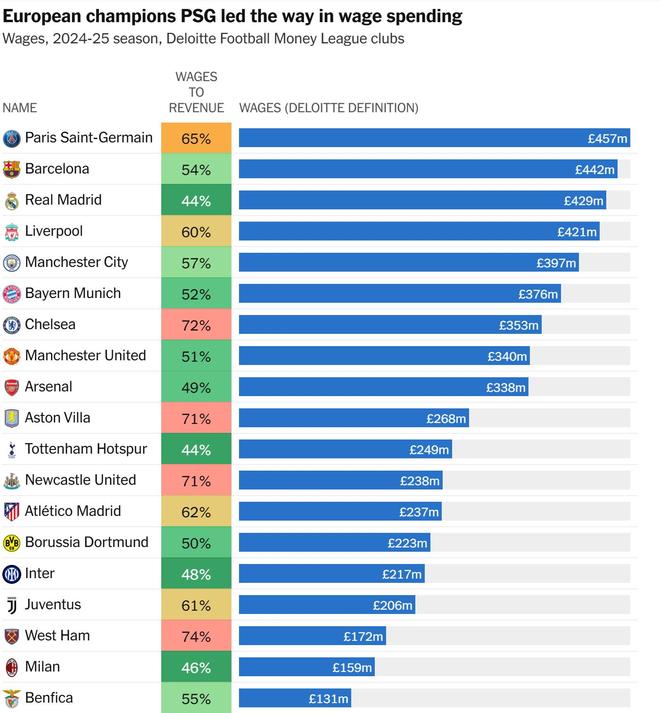Click the Manchester City badge icon
The height and width of the screenshot is (713, 660).
tap(12, 262)
